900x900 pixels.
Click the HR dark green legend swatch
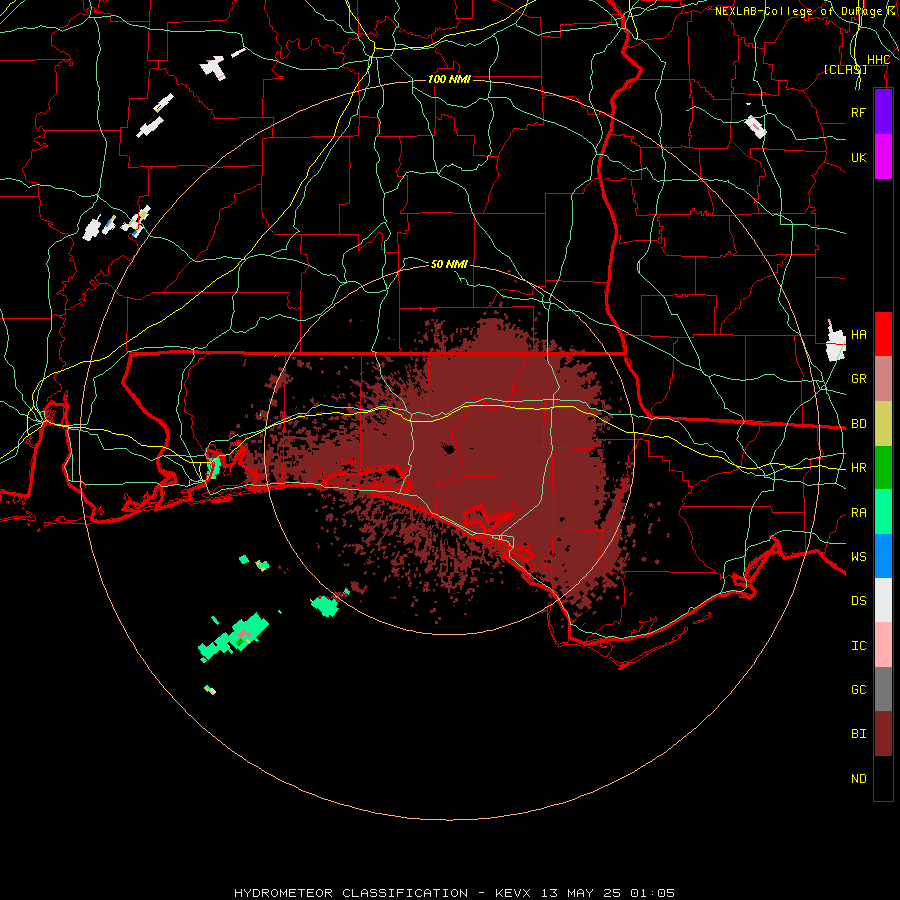tap(883, 467)
